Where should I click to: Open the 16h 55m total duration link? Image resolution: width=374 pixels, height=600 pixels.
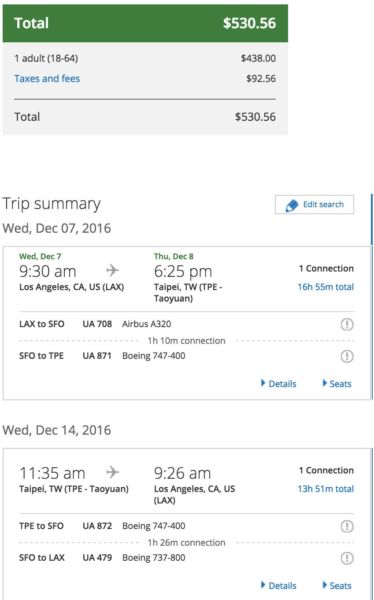point(326,287)
